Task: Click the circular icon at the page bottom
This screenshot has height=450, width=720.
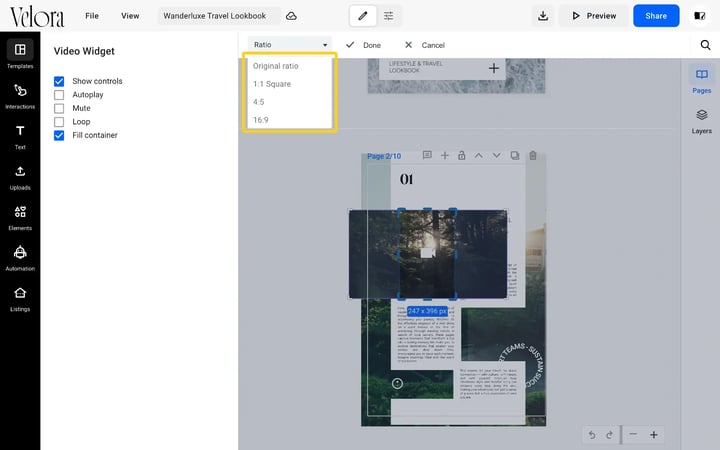Action: (x=397, y=383)
